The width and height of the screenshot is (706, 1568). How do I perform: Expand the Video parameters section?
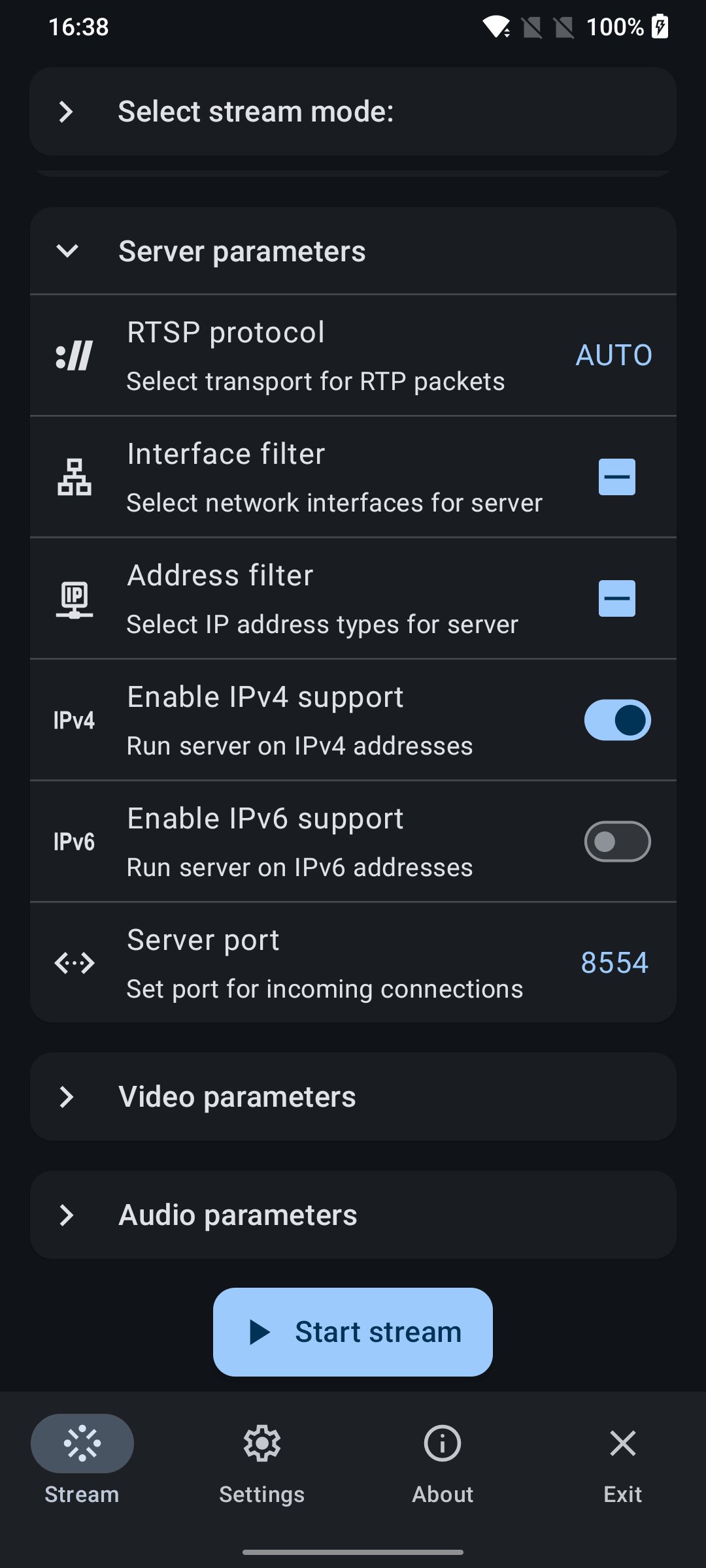pos(353,1097)
